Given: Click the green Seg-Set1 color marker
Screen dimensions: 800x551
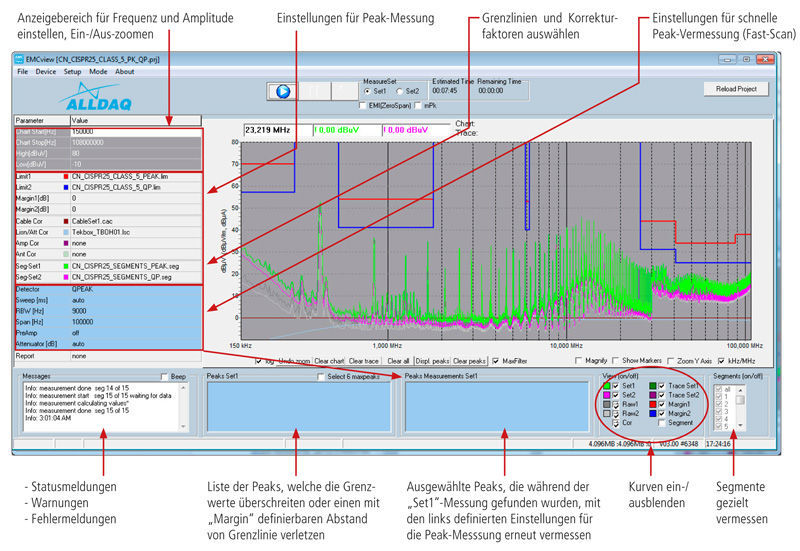Looking at the screenshot, I should 64,267.
